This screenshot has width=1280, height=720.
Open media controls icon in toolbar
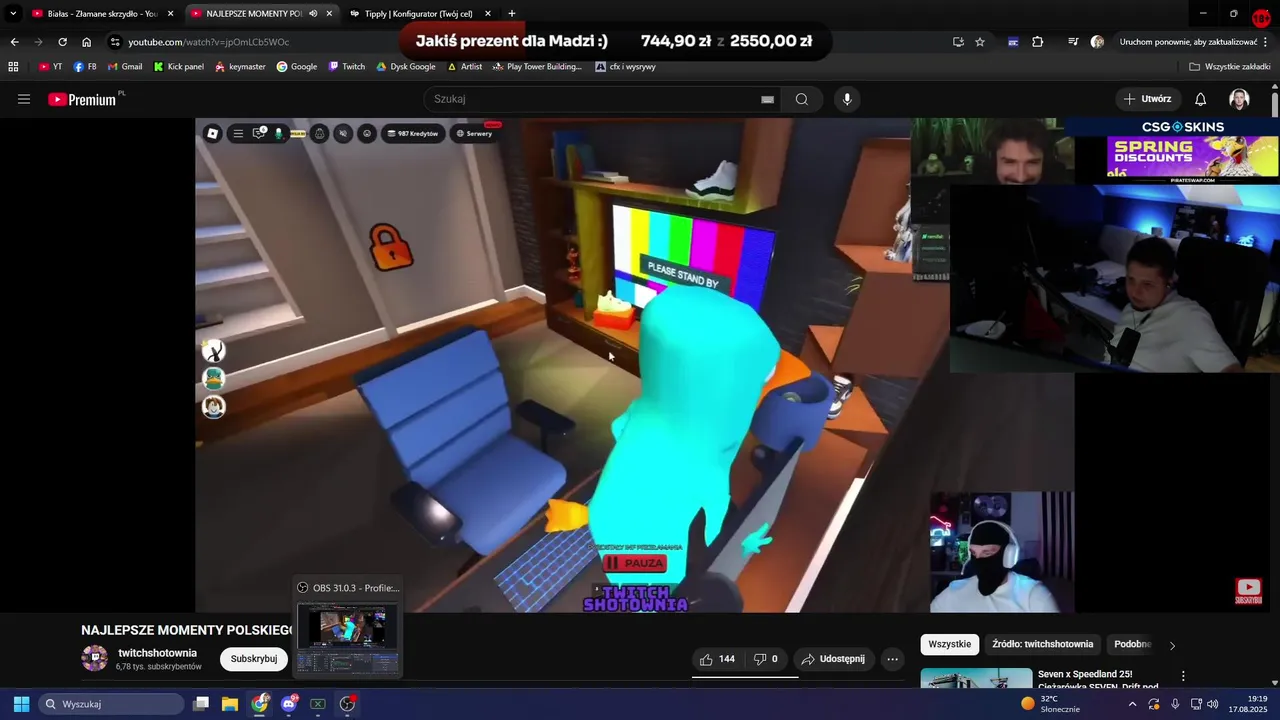point(1073,42)
